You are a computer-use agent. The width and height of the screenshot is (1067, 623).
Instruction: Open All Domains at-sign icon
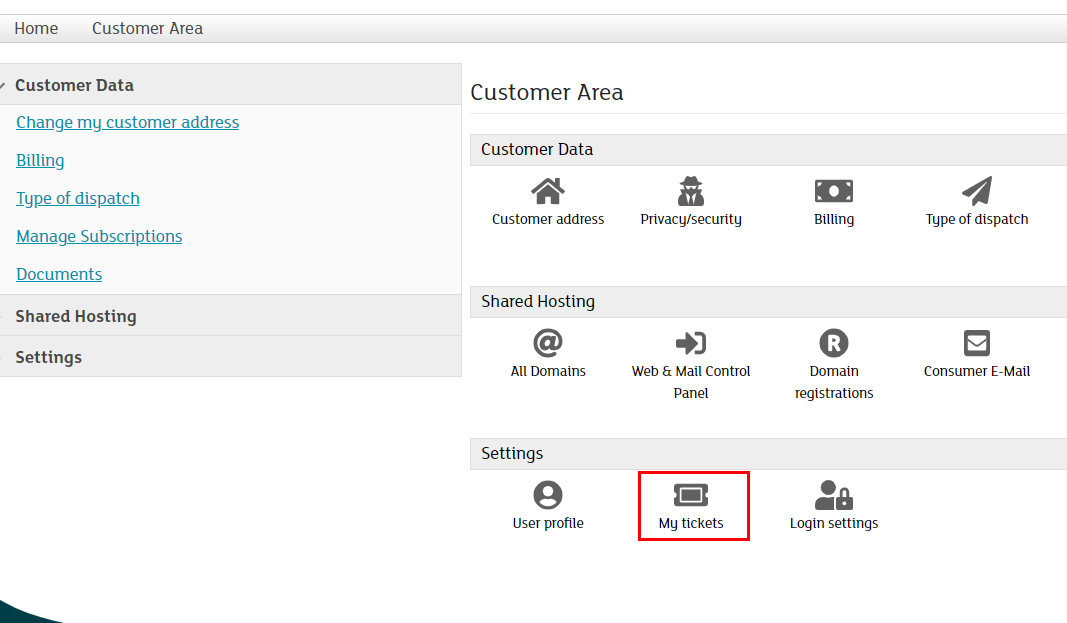tap(548, 343)
